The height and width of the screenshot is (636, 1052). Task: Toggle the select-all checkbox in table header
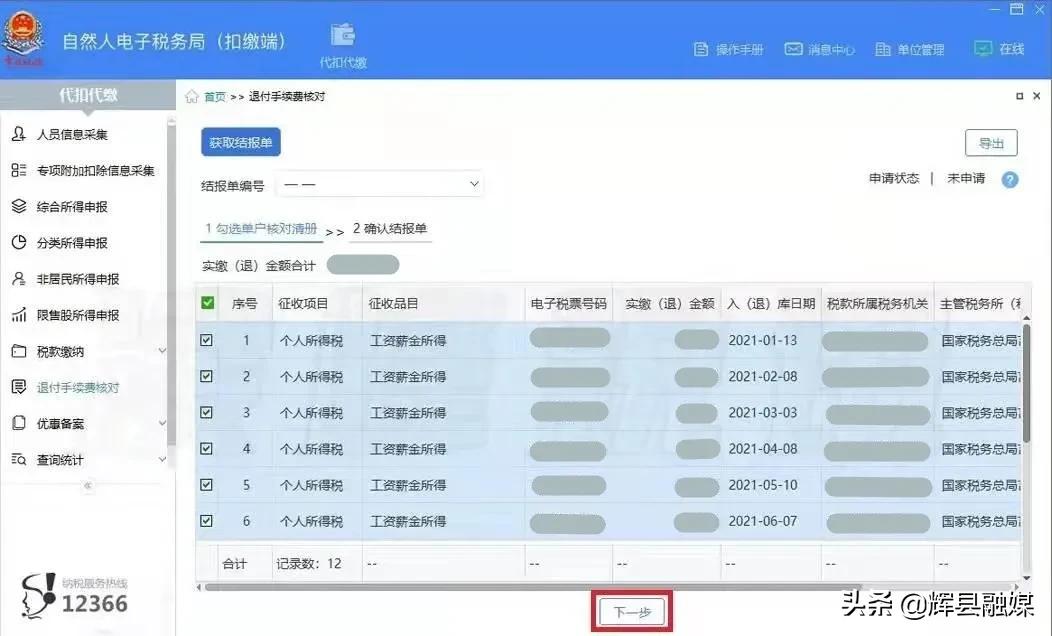click(206, 303)
